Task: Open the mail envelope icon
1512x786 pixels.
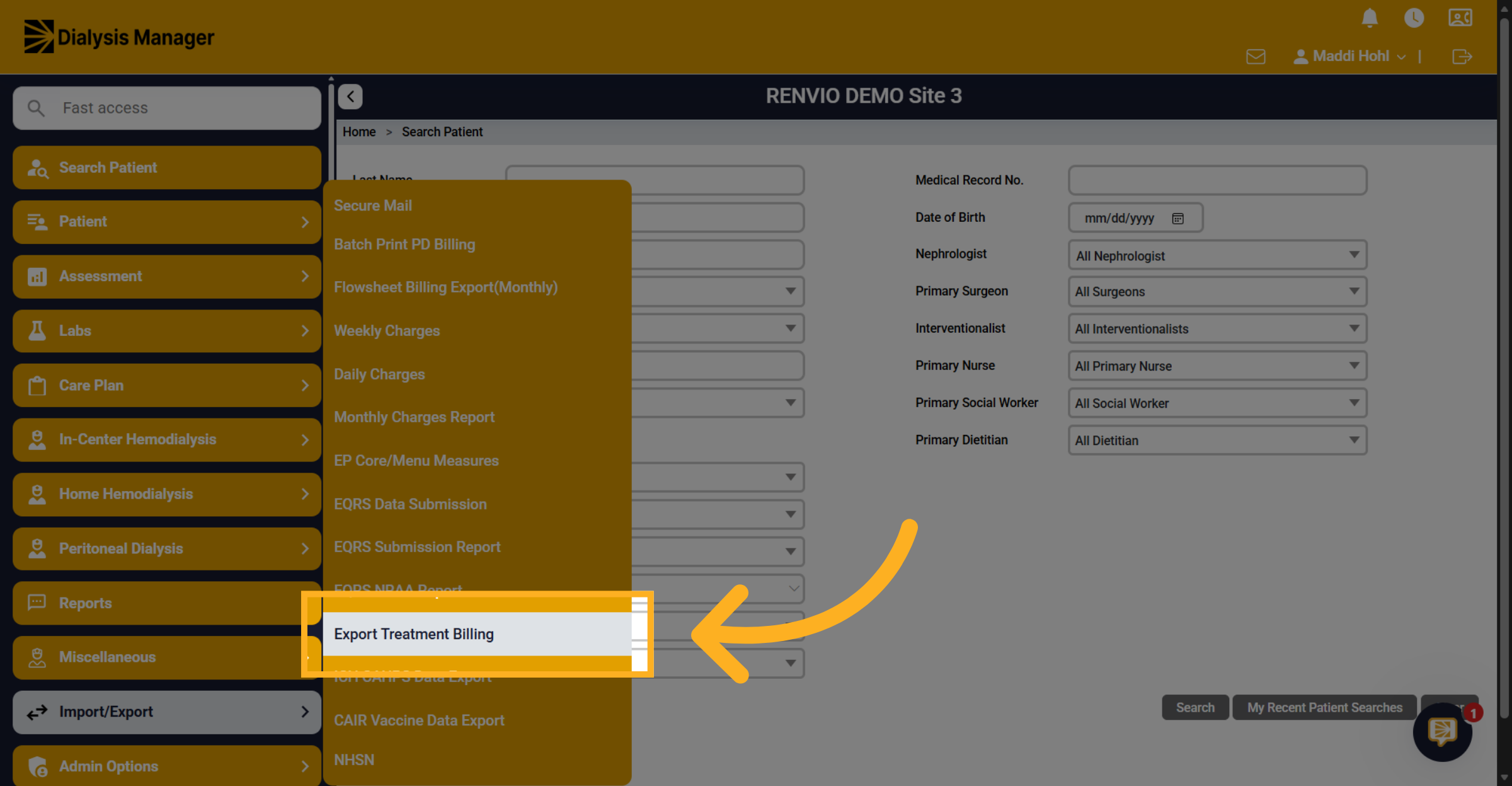Action: (x=1256, y=57)
